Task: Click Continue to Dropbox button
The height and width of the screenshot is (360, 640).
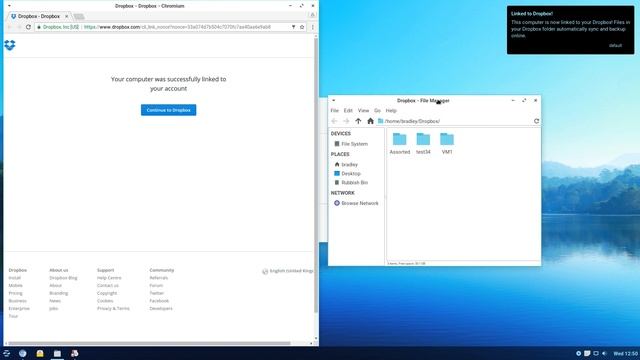Action: point(169,110)
